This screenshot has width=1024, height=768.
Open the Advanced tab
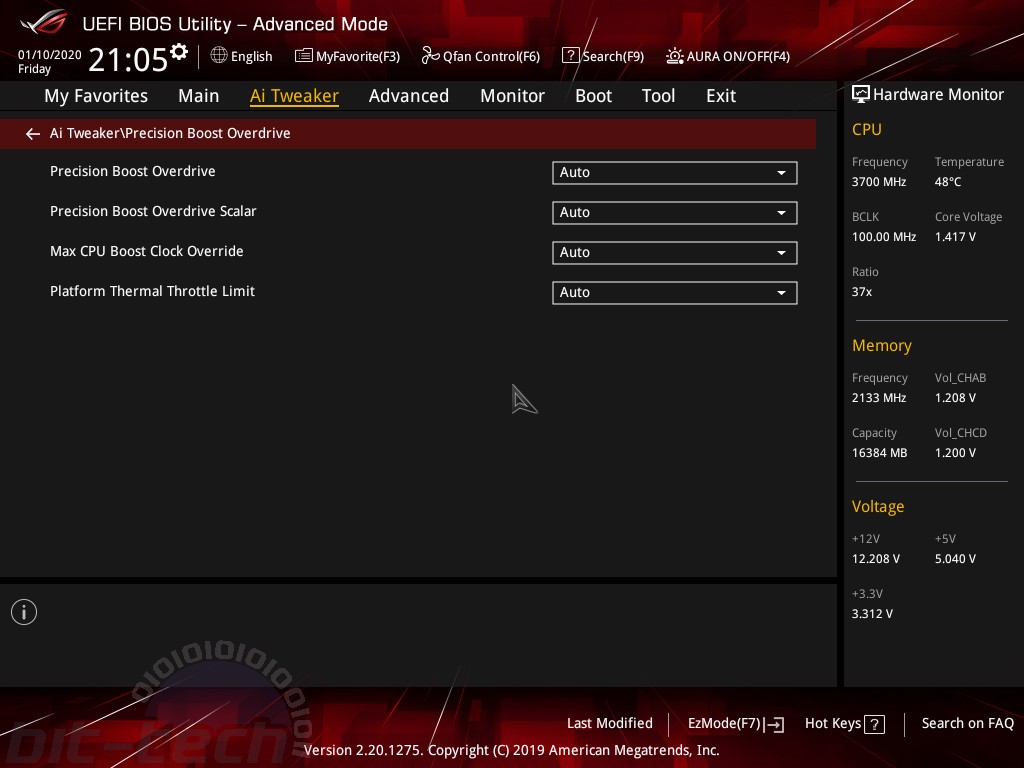pos(409,96)
